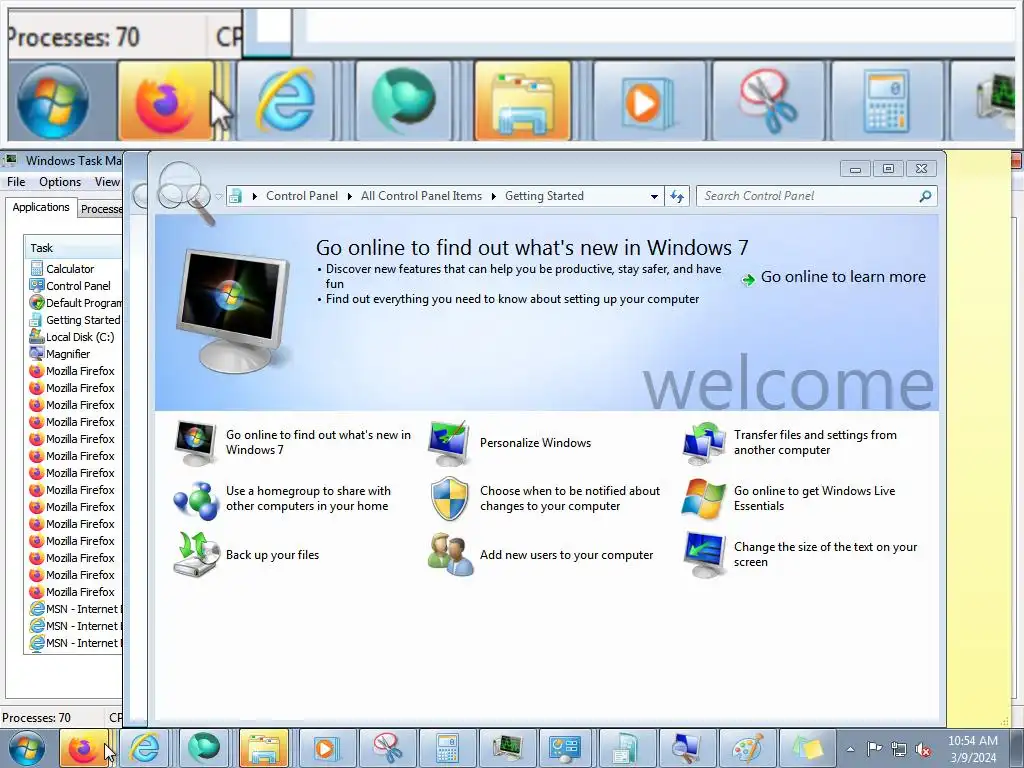The height and width of the screenshot is (768, 1024).
Task: Expand breadcrumb arrow after Control Panel
Action: pos(350,197)
